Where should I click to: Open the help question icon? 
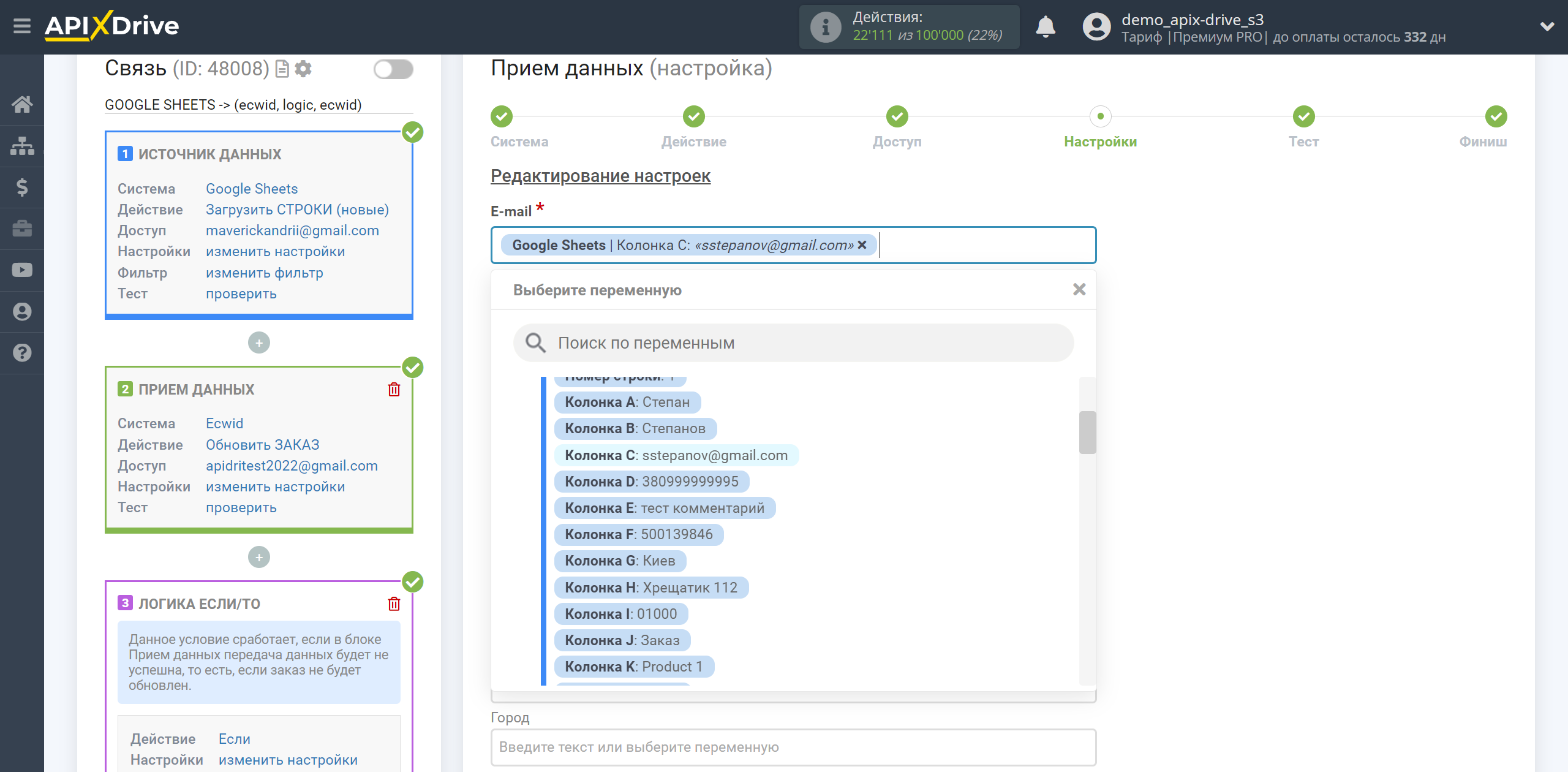pyautogui.click(x=22, y=353)
